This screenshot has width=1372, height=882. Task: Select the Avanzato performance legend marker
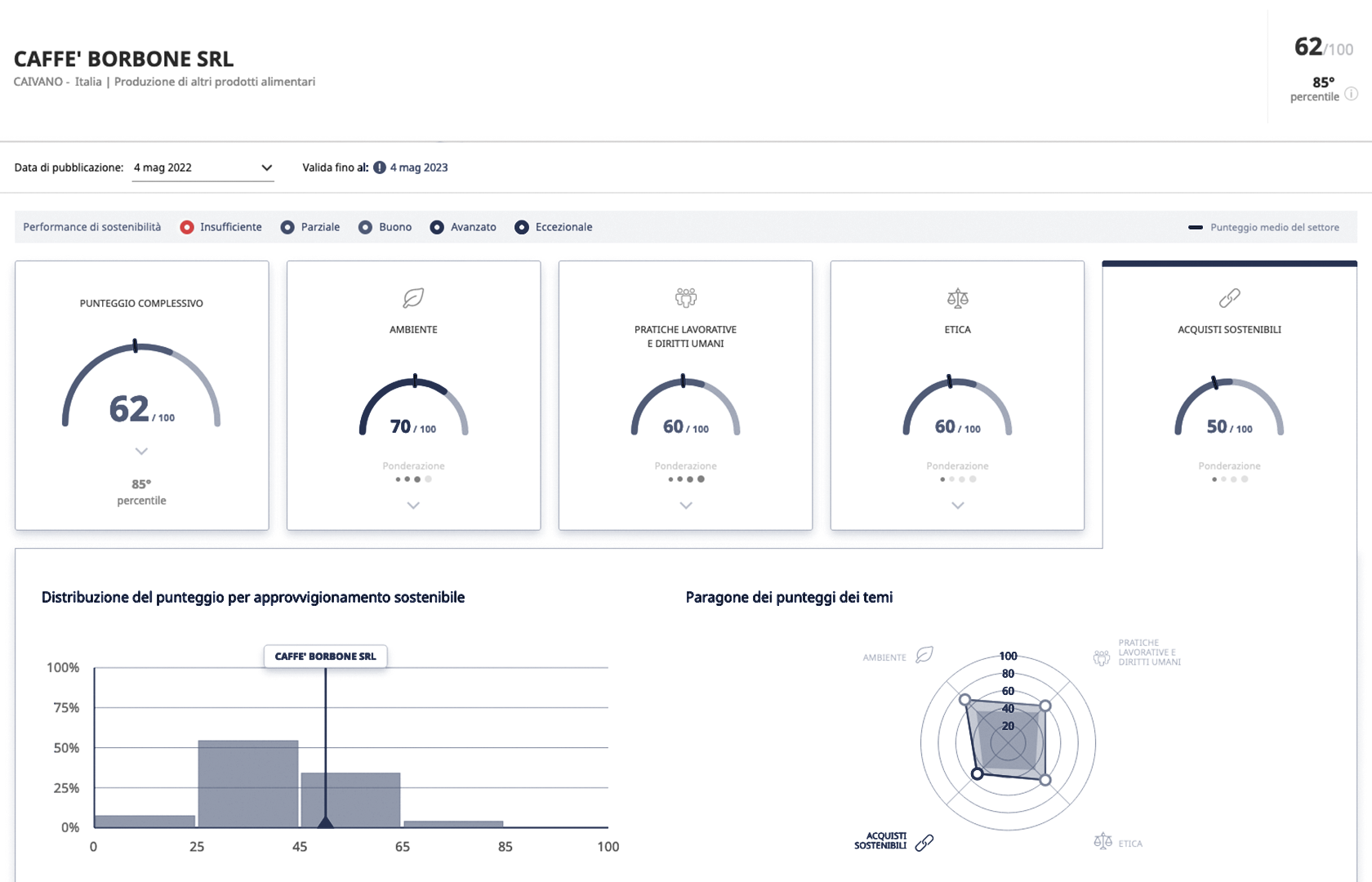[x=438, y=227]
